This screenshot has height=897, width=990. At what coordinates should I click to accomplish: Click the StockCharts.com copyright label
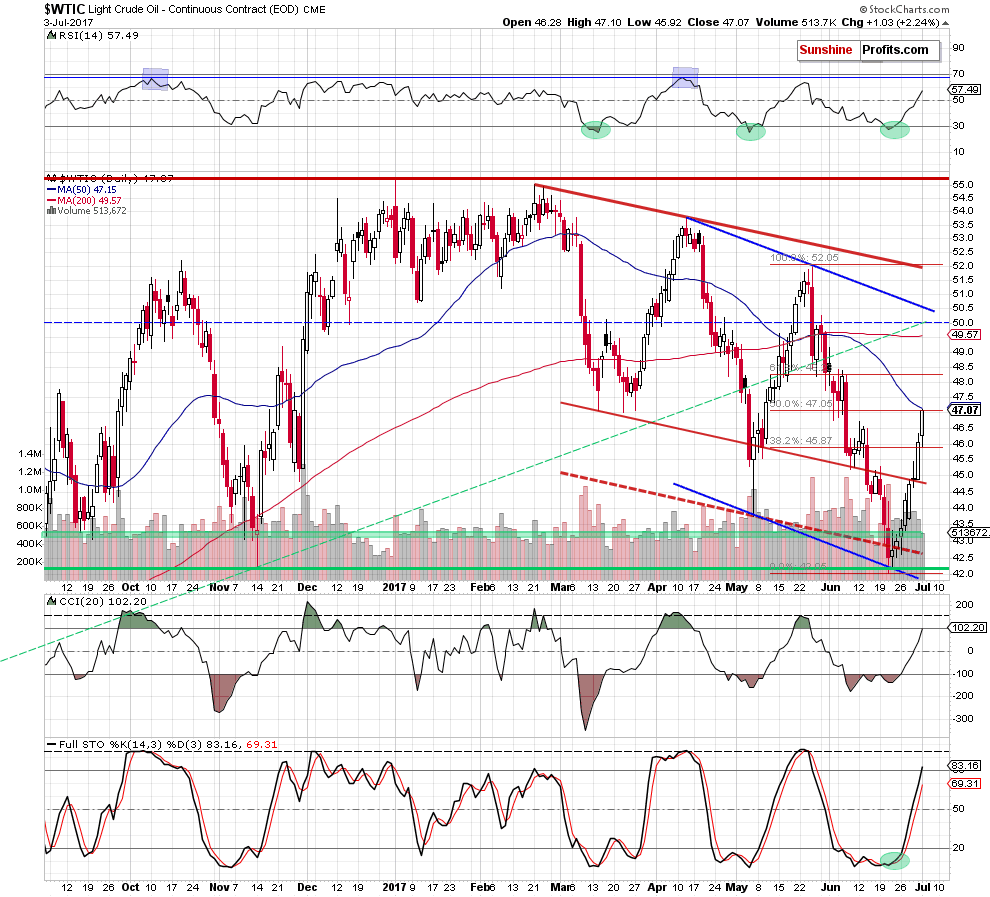click(904, 9)
